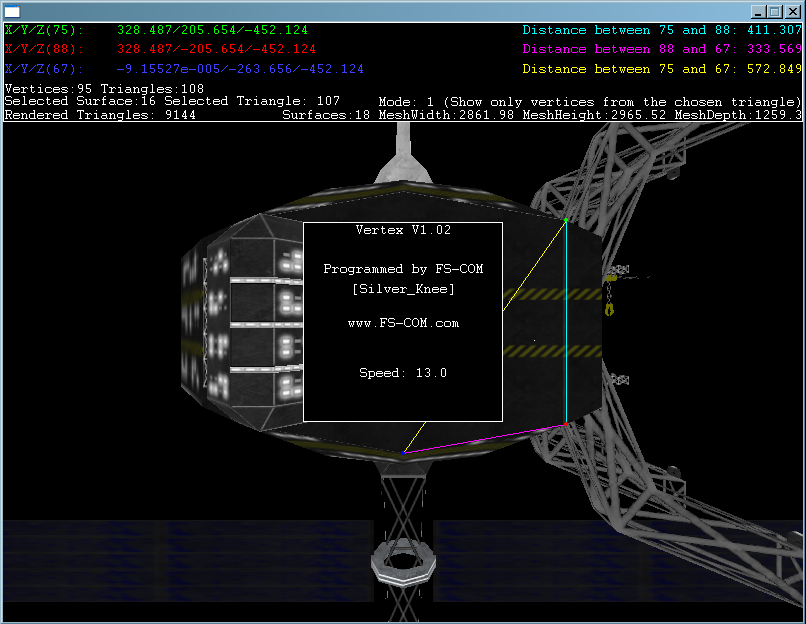
Task: Click the 'Selected Triangle: 107' text
Action: pos(252,101)
